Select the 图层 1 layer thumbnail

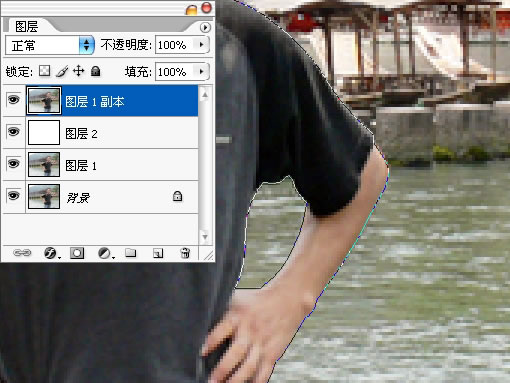(x=44, y=164)
